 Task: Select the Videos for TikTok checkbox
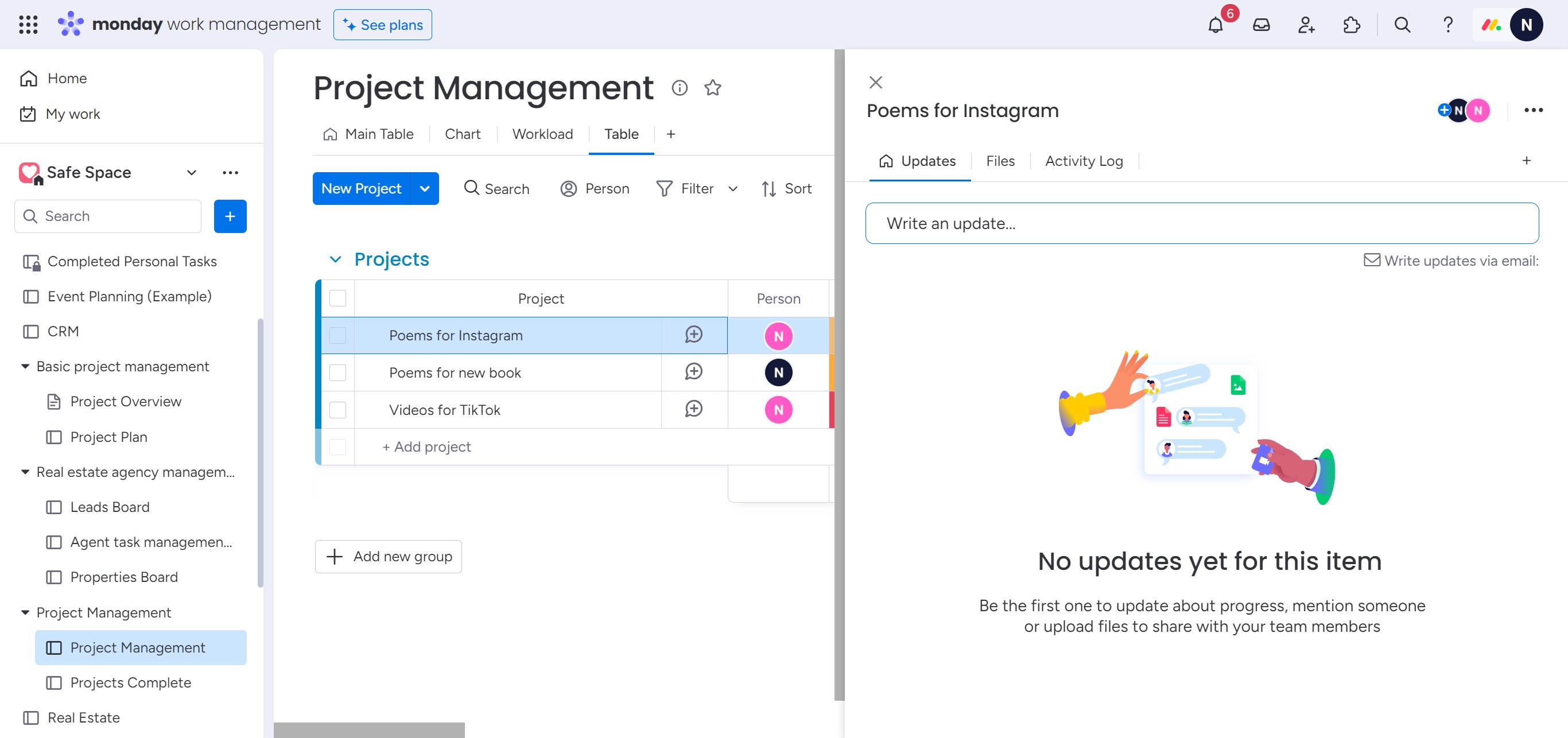[x=337, y=410]
